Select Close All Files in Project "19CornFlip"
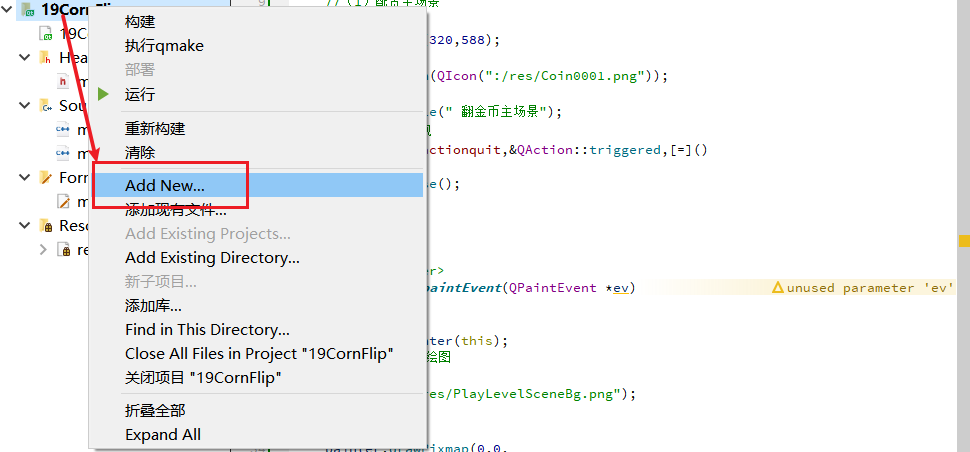Image resolution: width=970 pixels, height=452 pixels. [x=258, y=354]
